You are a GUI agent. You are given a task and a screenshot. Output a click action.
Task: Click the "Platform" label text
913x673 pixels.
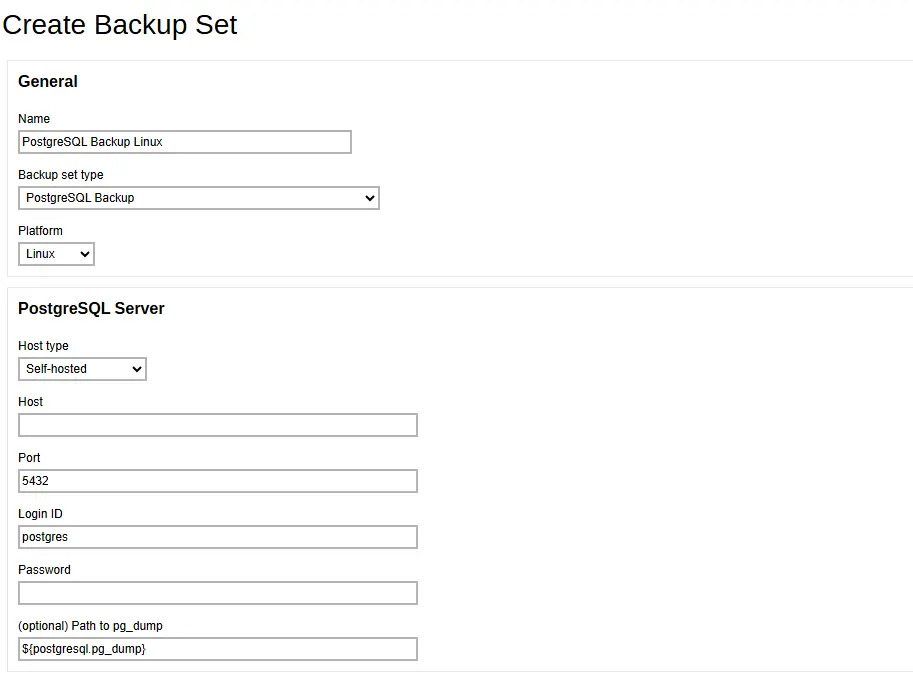40,231
